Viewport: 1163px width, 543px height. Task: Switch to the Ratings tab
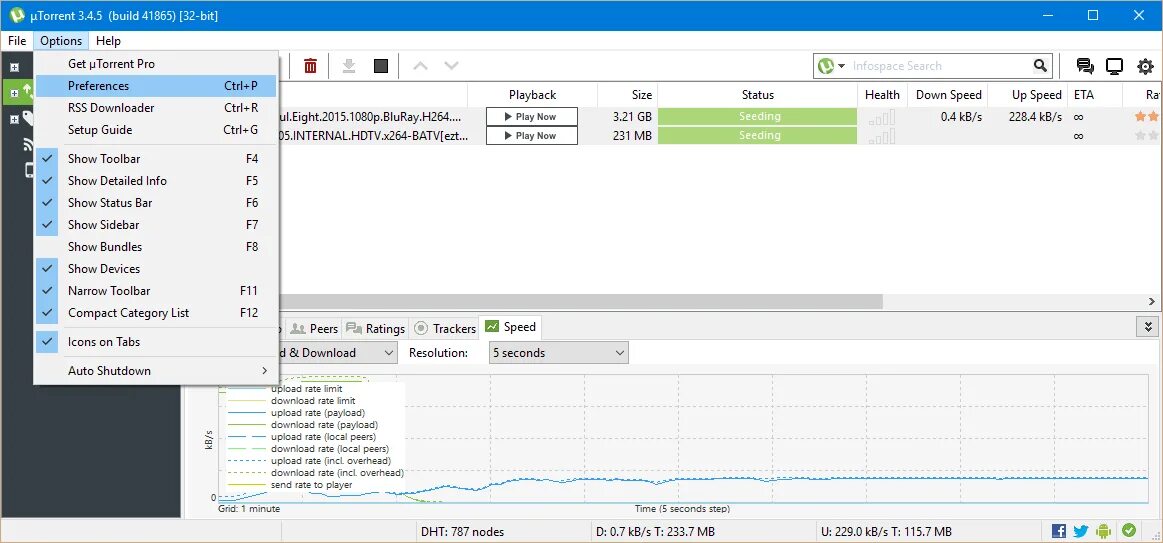click(376, 329)
